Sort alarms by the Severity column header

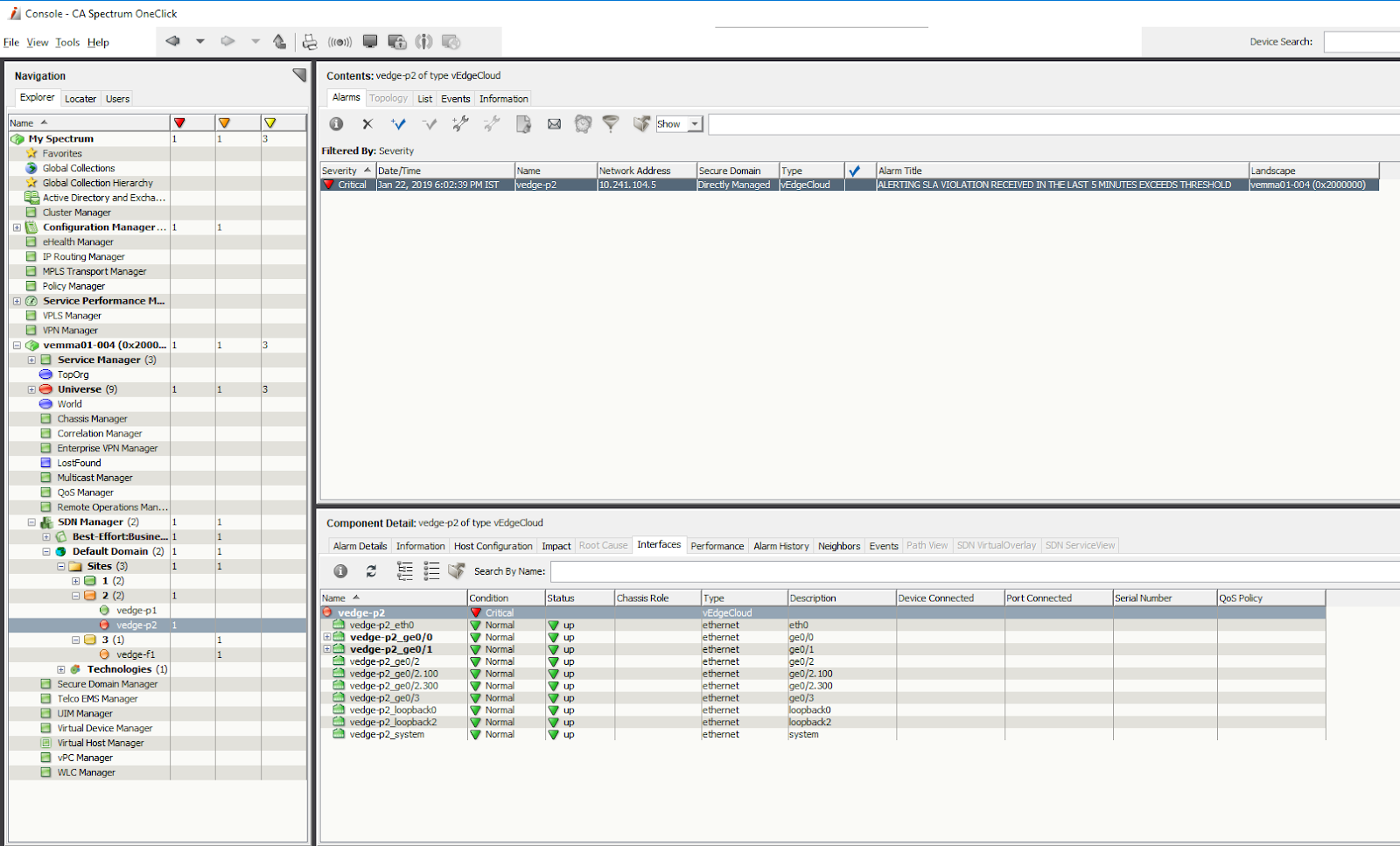pyautogui.click(x=348, y=171)
